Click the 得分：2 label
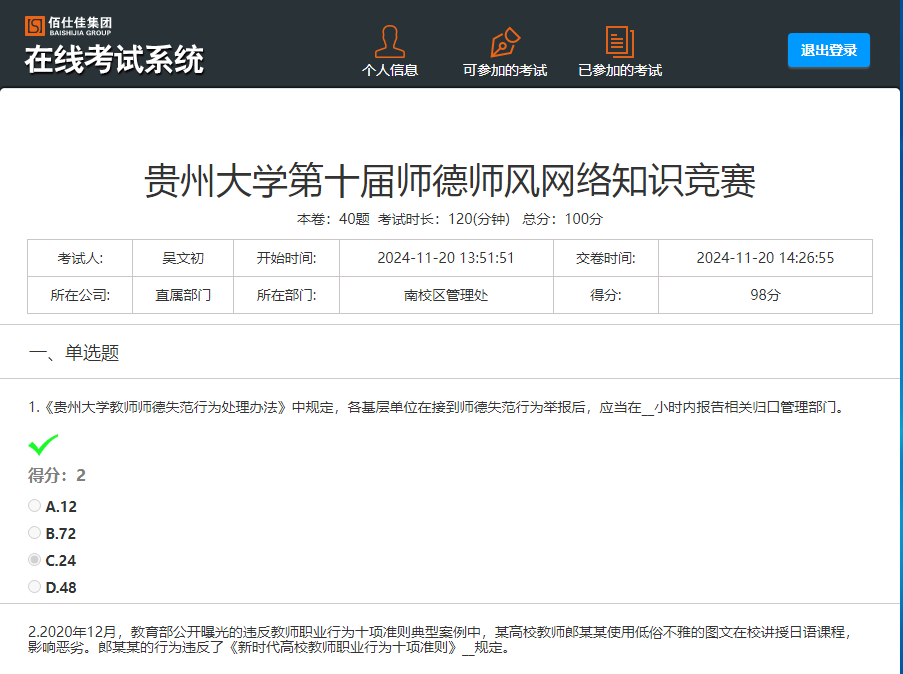 tap(57, 475)
